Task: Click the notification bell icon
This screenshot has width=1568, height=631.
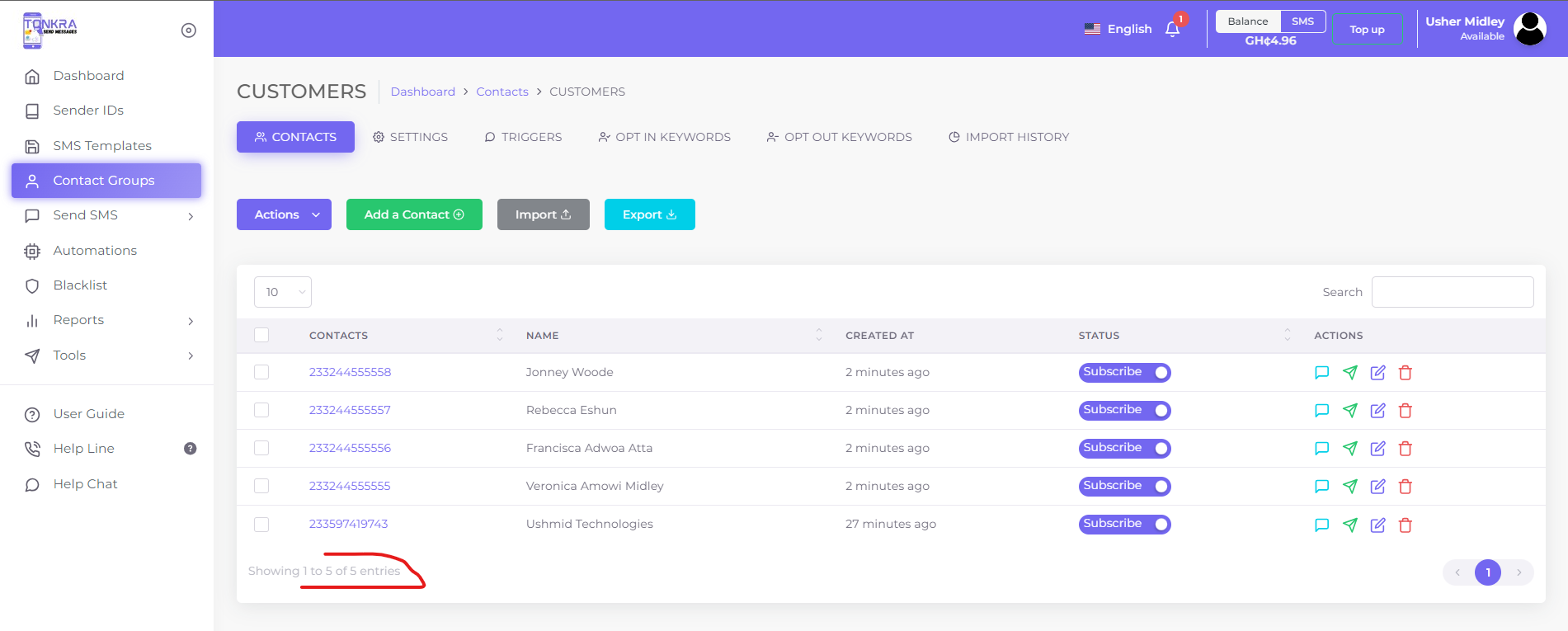Action: coord(1172,29)
